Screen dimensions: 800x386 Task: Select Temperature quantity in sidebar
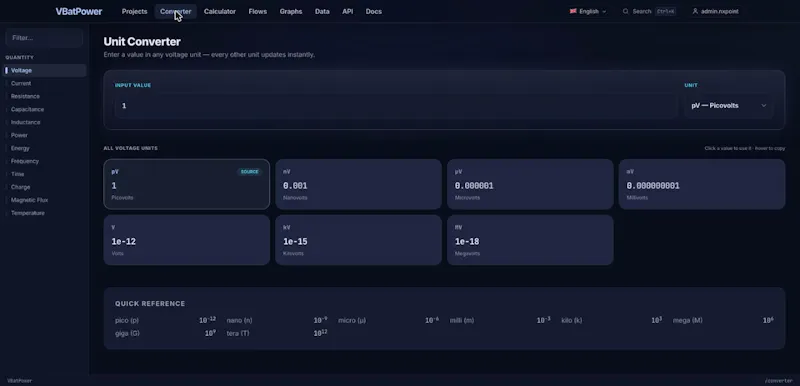[x=45, y=213]
